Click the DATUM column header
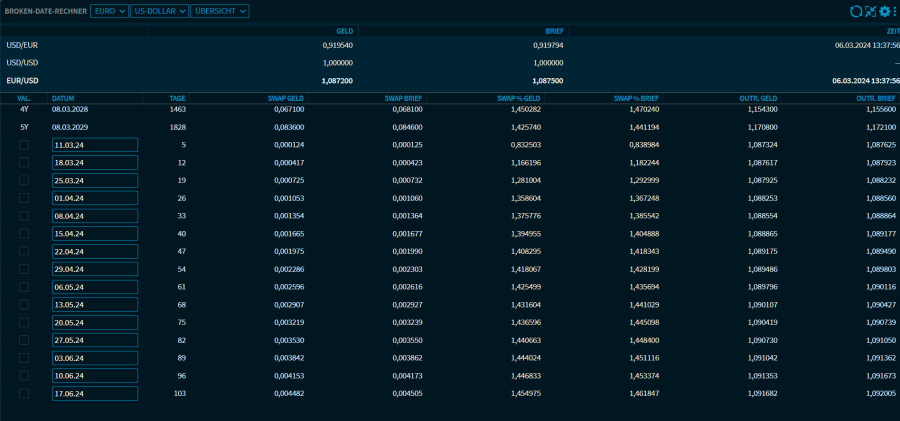This screenshot has width=900, height=421. click(x=63, y=98)
